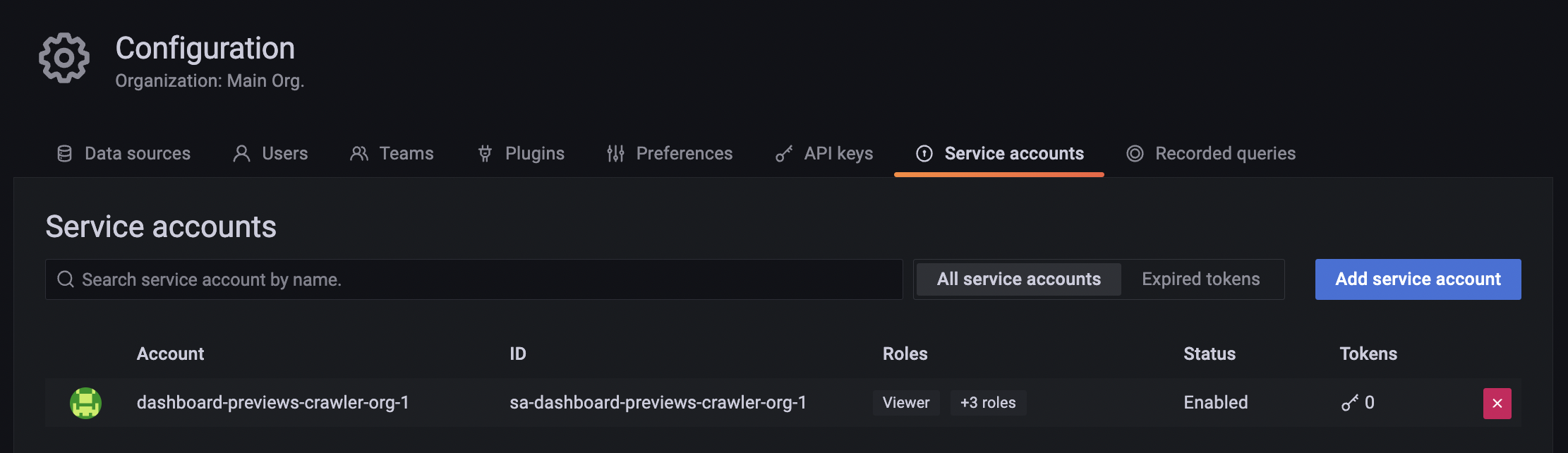The width and height of the screenshot is (1568, 453).
Task: Click the Teams people icon
Action: [x=359, y=154]
